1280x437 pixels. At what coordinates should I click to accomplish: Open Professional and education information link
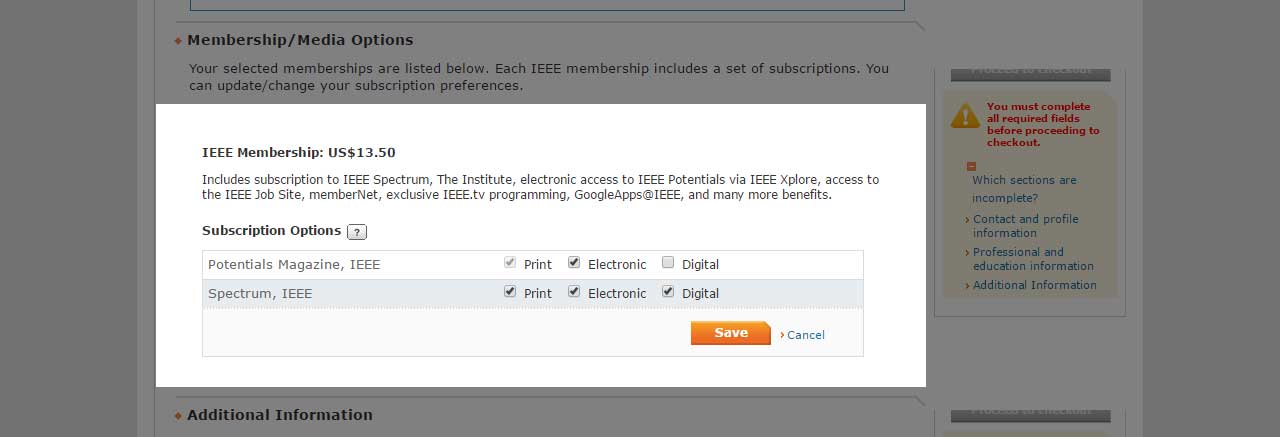click(x=1033, y=259)
